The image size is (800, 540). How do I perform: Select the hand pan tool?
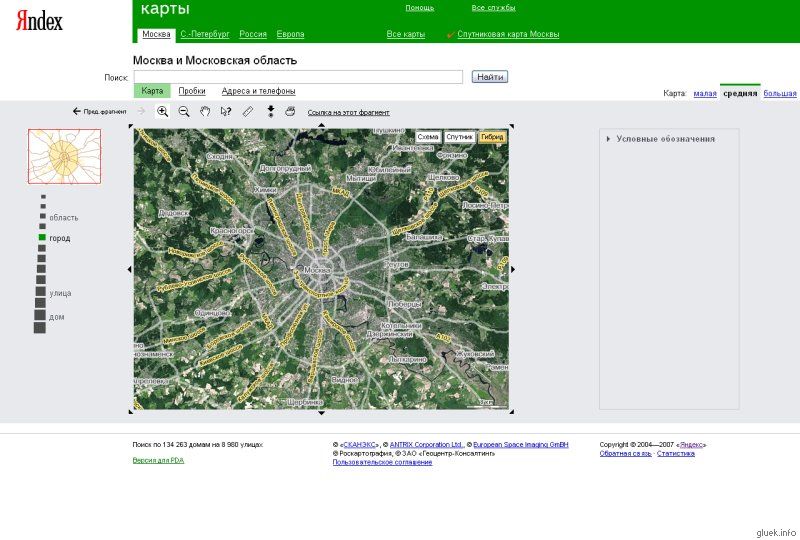tap(205, 111)
